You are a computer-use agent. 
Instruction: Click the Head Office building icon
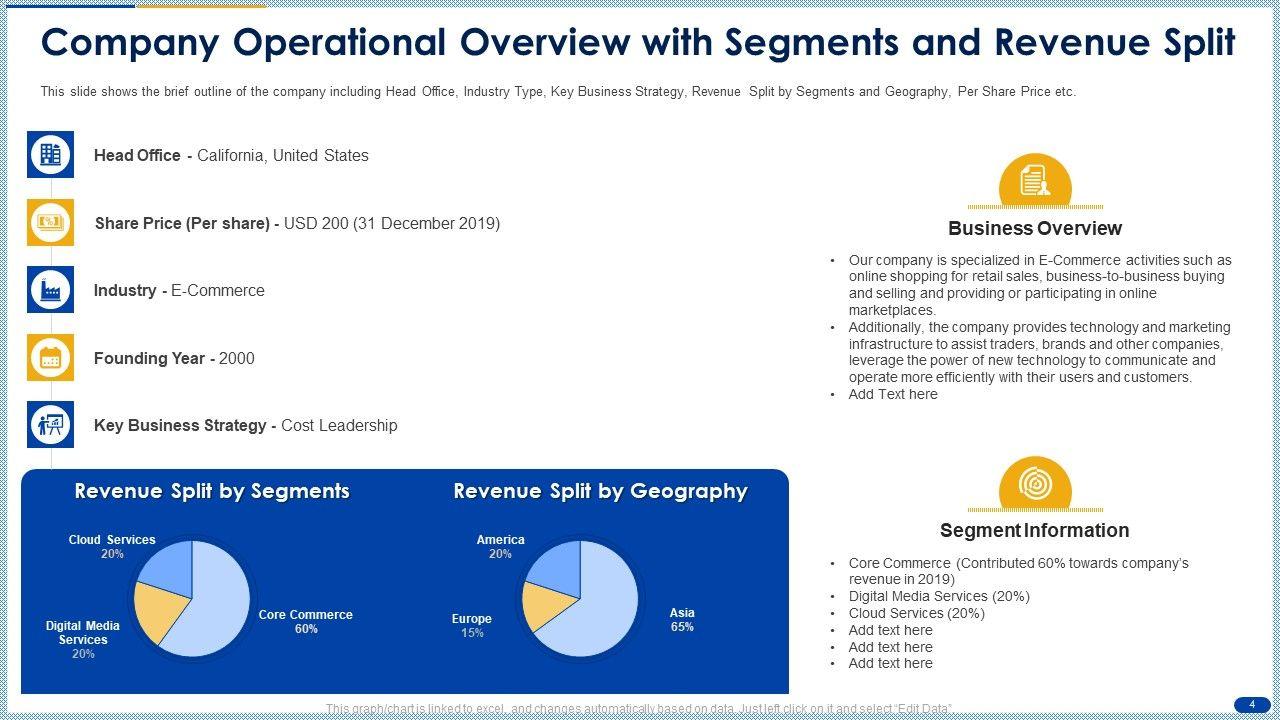click(x=50, y=155)
